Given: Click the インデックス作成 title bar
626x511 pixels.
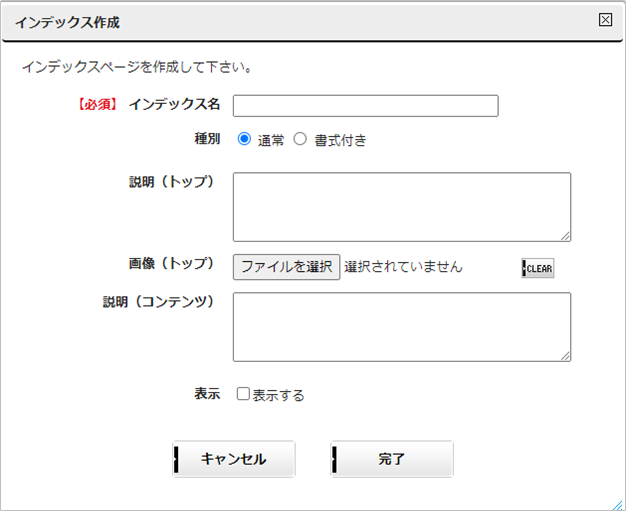Looking at the screenshot, I should 312,22.
